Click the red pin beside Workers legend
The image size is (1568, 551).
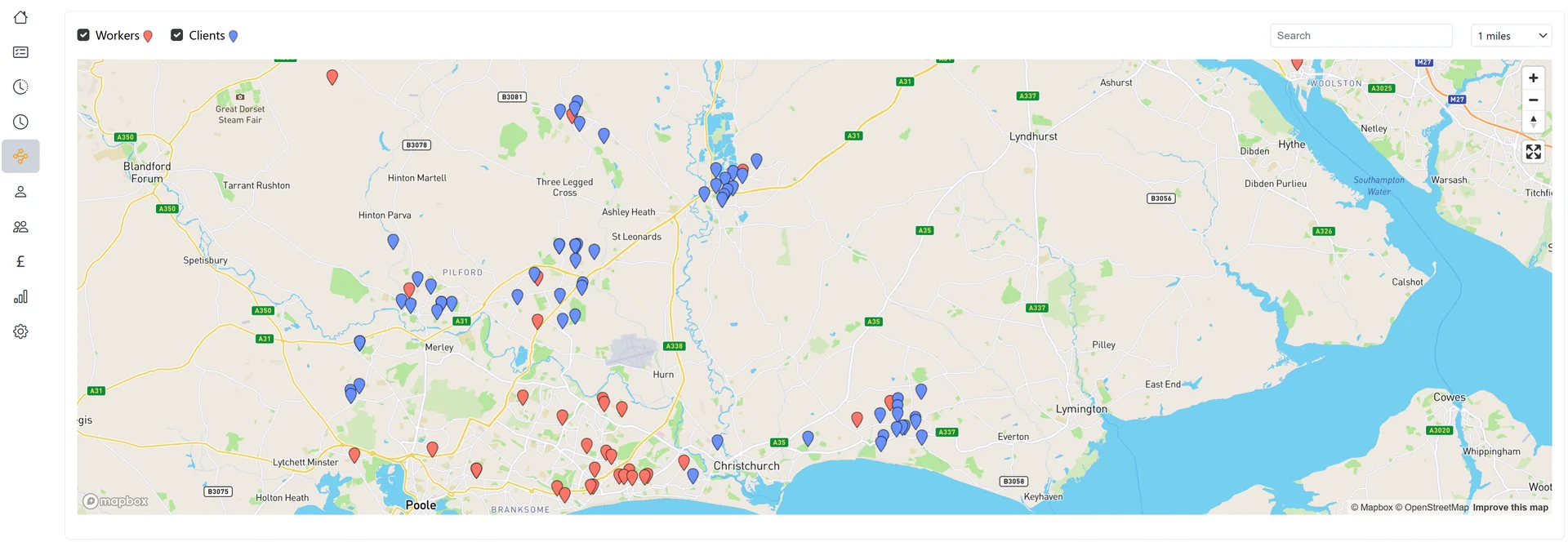point(148,36)
